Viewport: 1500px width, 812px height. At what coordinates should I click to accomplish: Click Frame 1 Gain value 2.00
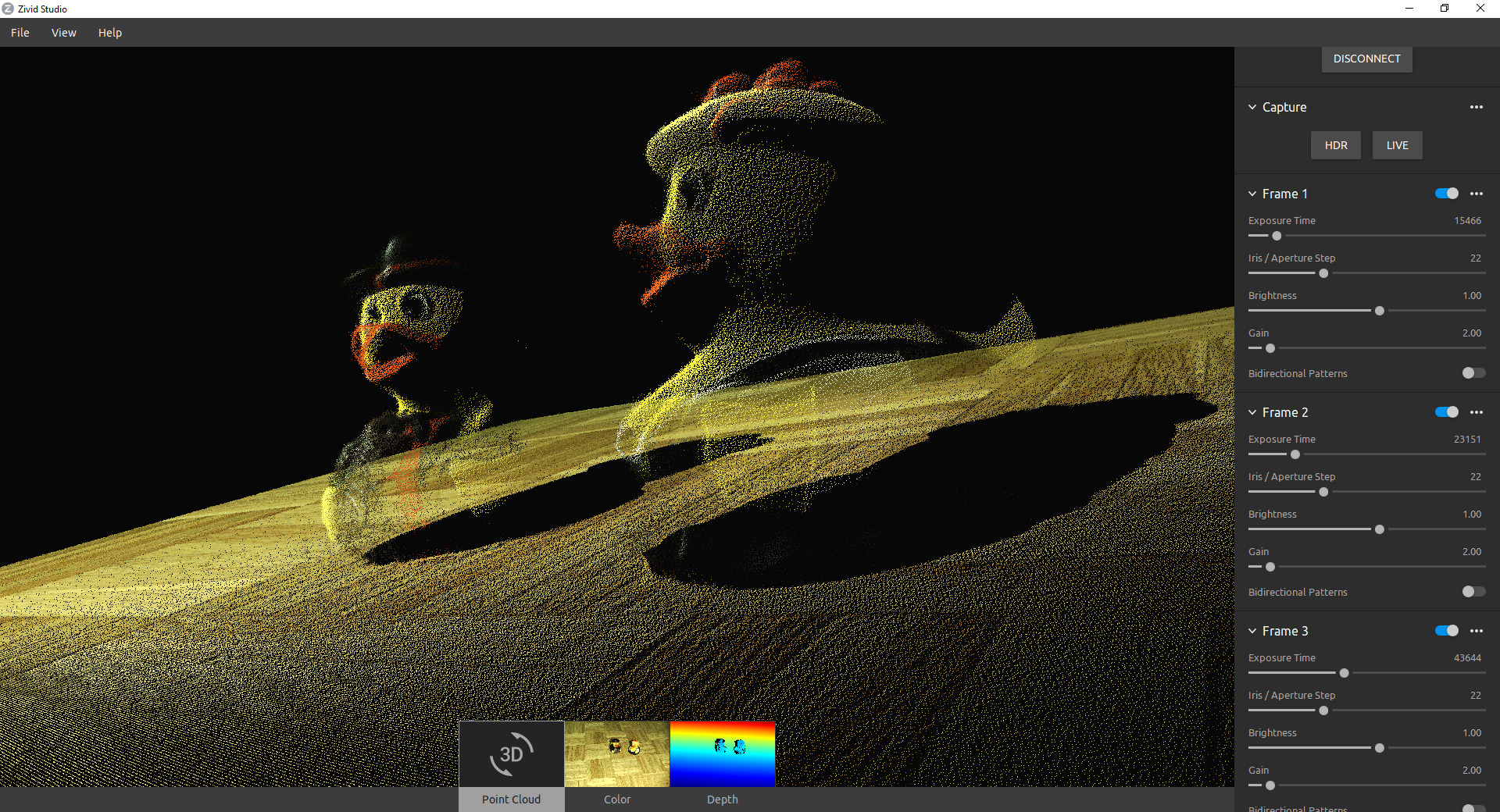[x=1472, y=333]
